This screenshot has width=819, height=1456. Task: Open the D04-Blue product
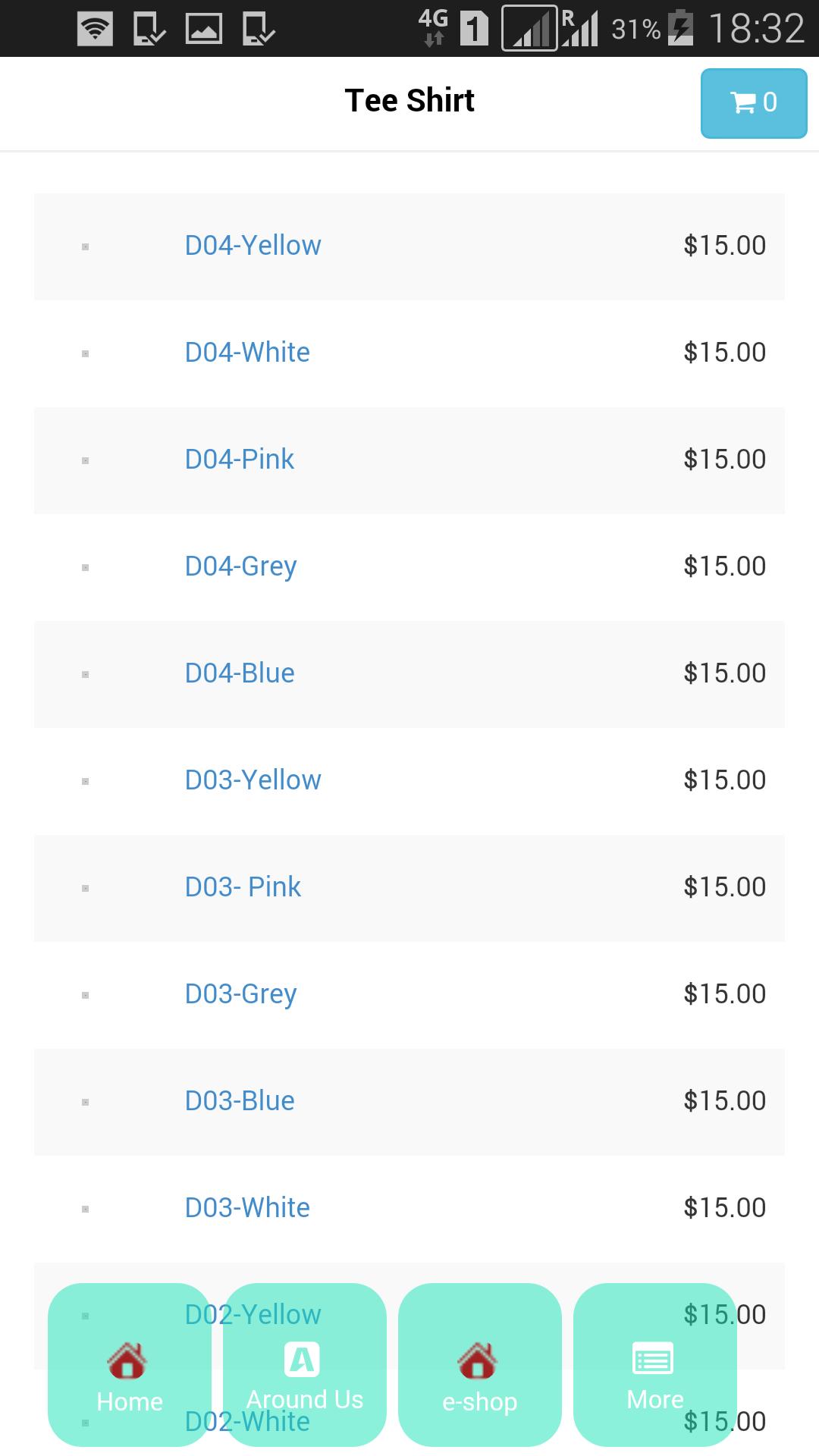[x=240, y=673]
